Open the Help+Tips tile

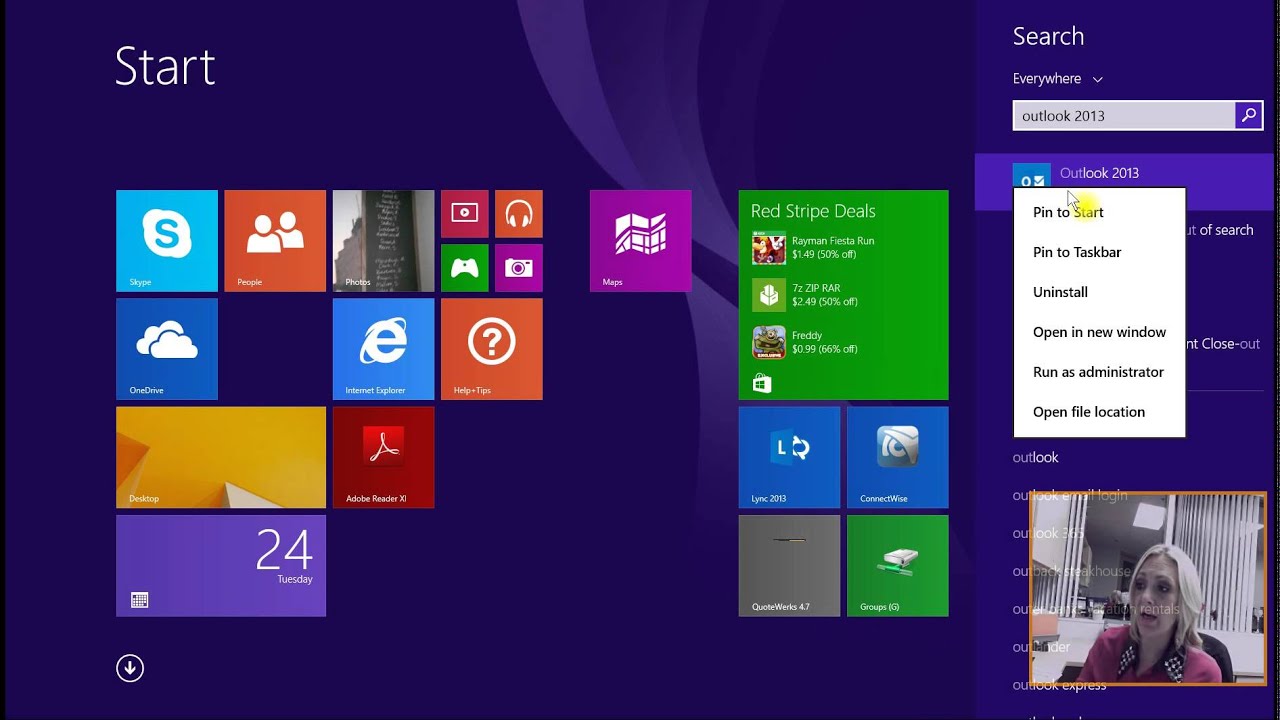491,349
